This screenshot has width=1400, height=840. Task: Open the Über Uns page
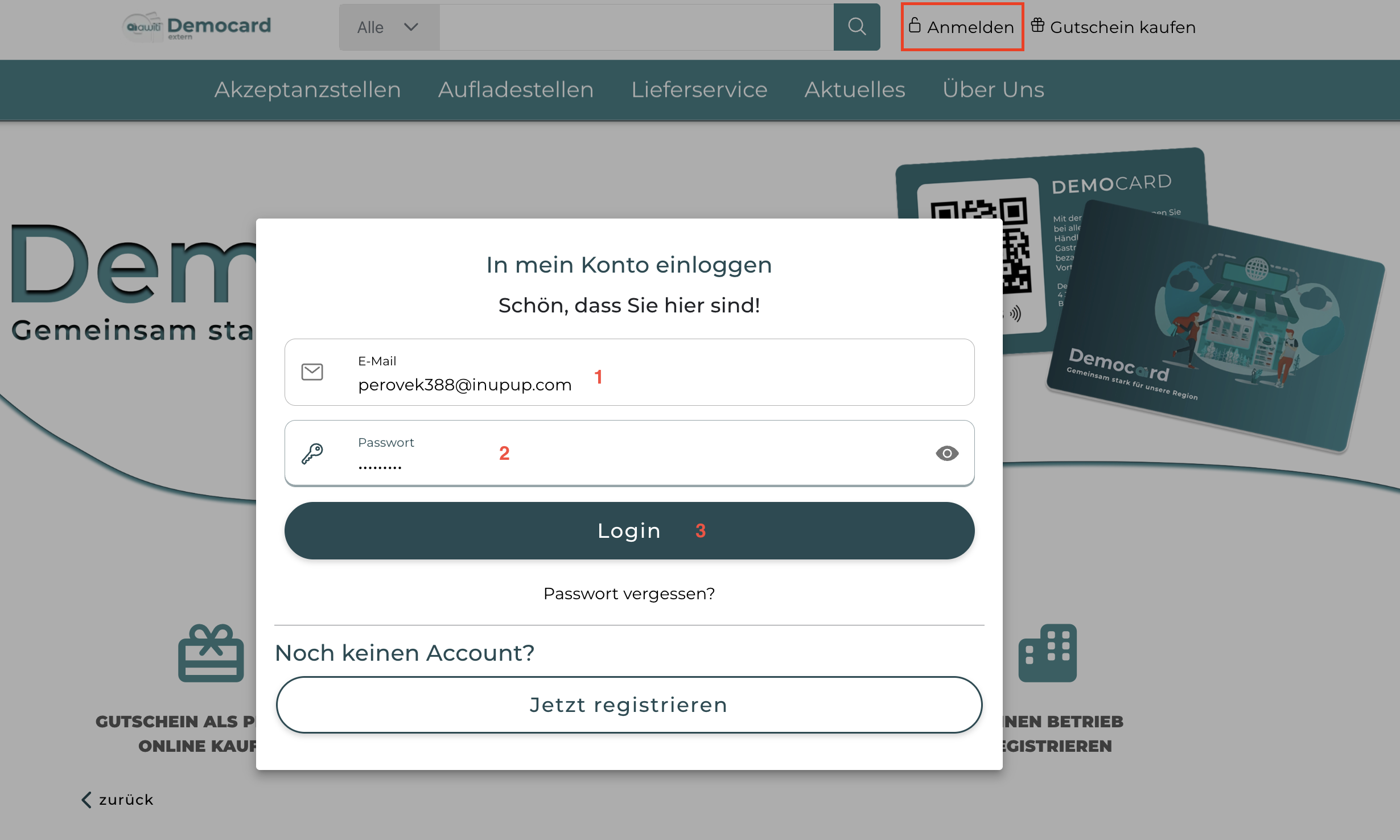click(x=993, y=90)
